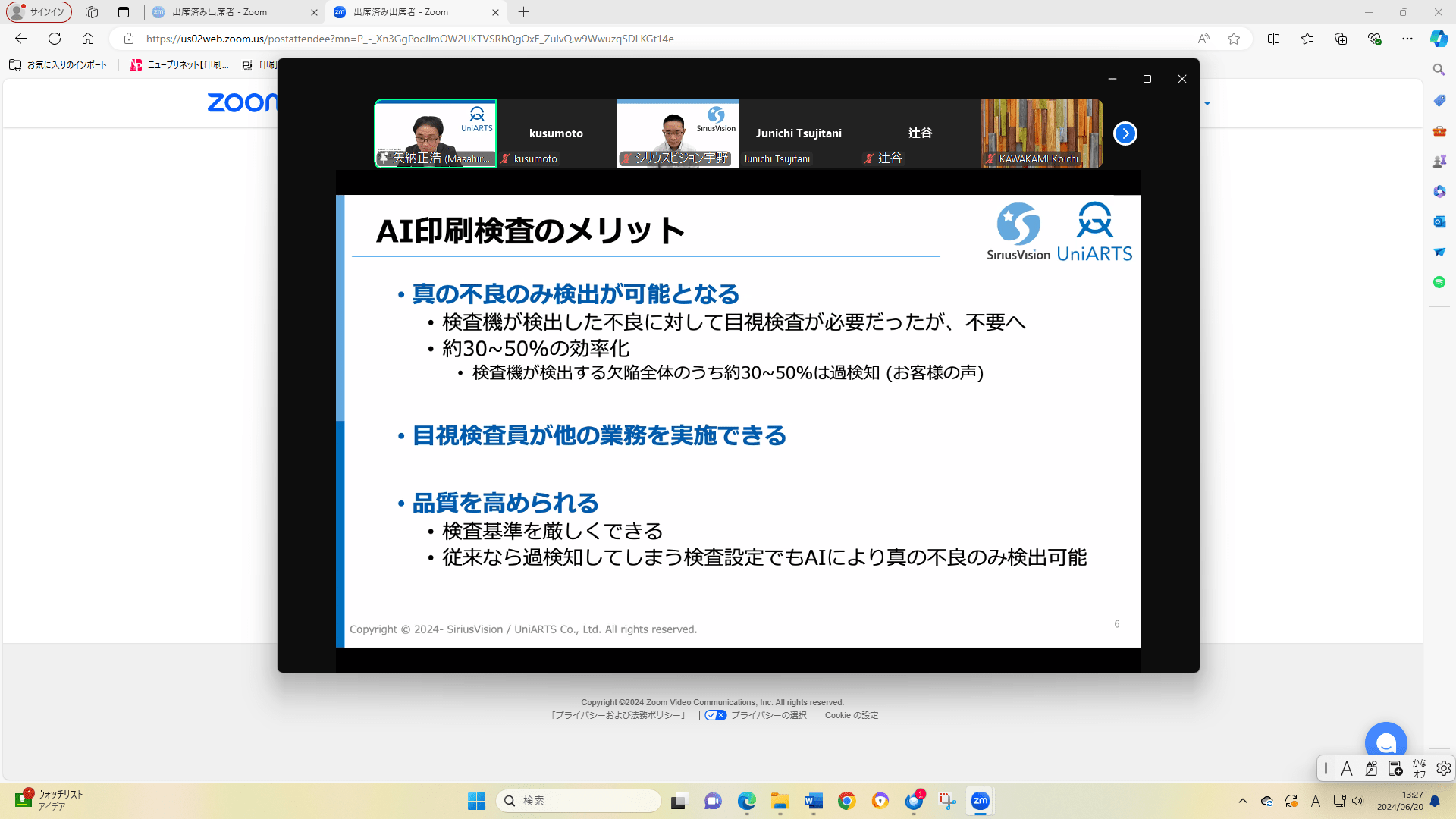
Task: Switch IME input mode A button
Action: tap(1347, 768)
